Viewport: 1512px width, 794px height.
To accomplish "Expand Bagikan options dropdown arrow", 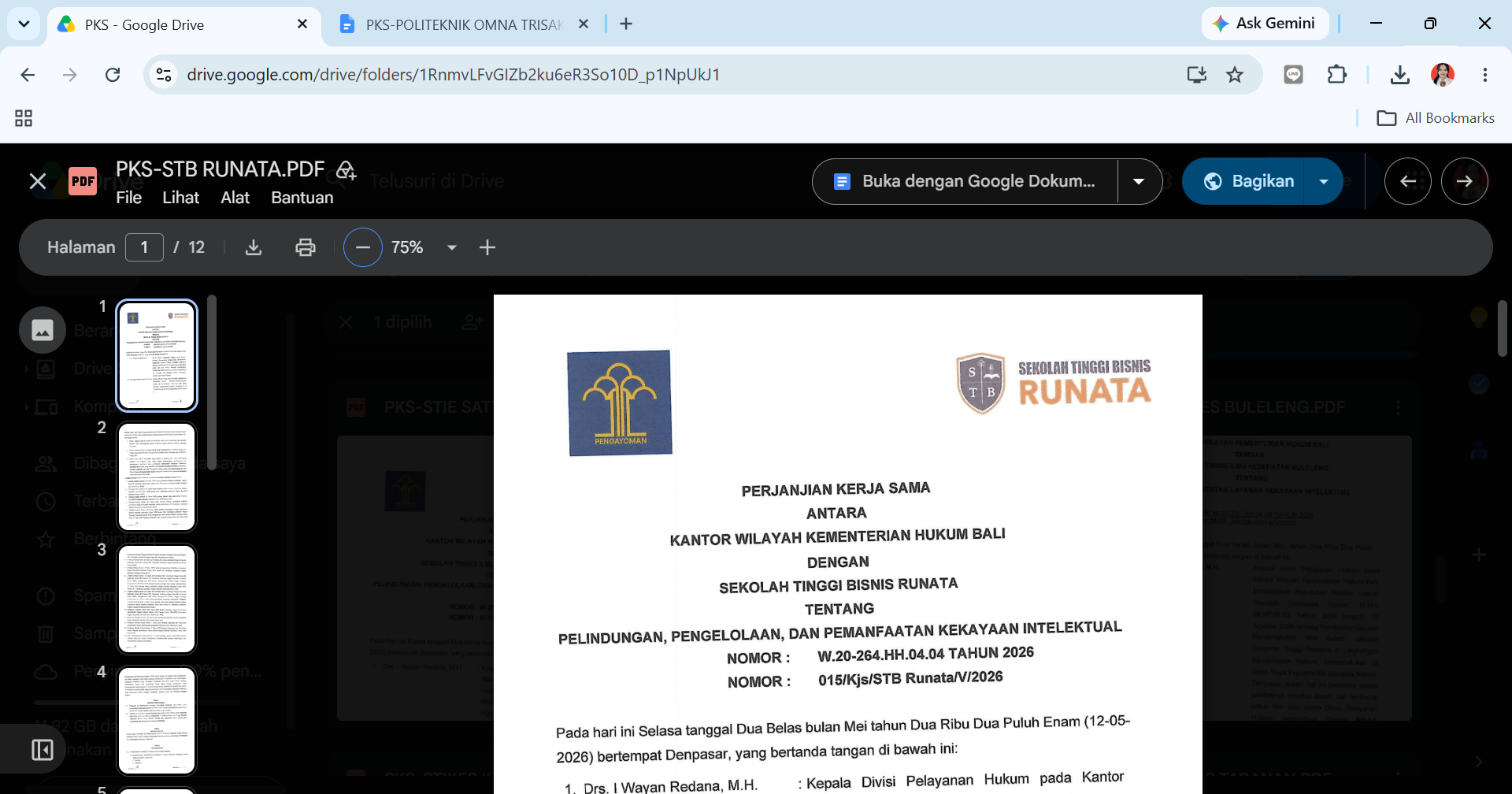I will tap(1324, 181).
